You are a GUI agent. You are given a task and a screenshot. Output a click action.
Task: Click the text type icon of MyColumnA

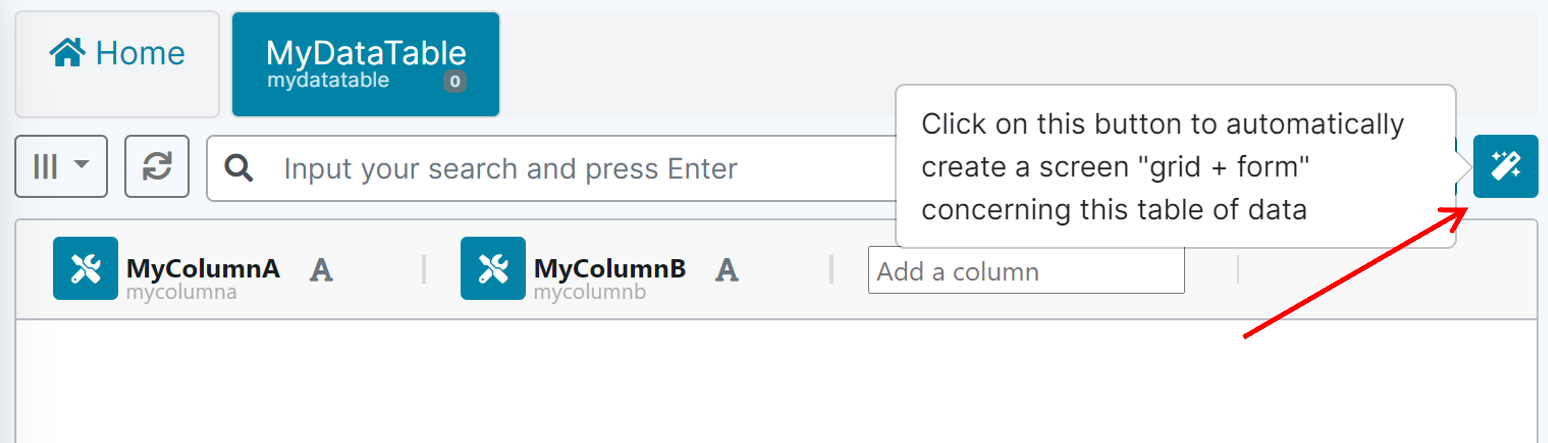coord(321,269)
